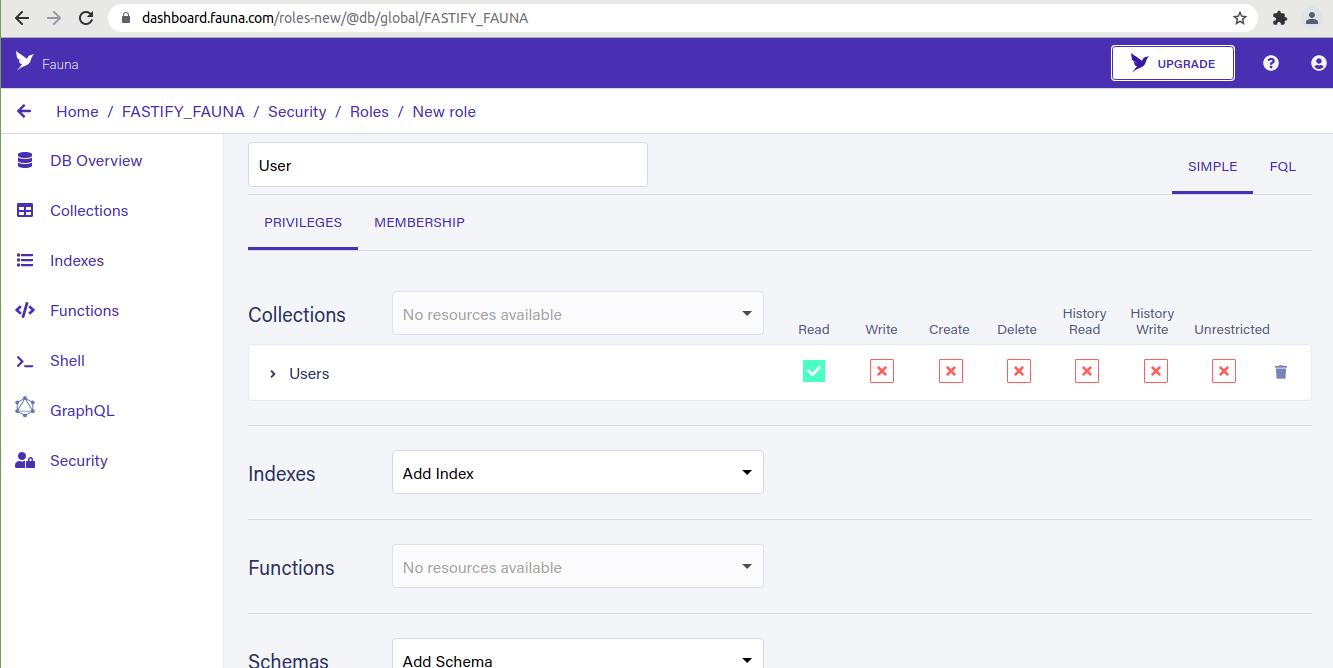Open the Add Index dropdown

click(578, 472)
